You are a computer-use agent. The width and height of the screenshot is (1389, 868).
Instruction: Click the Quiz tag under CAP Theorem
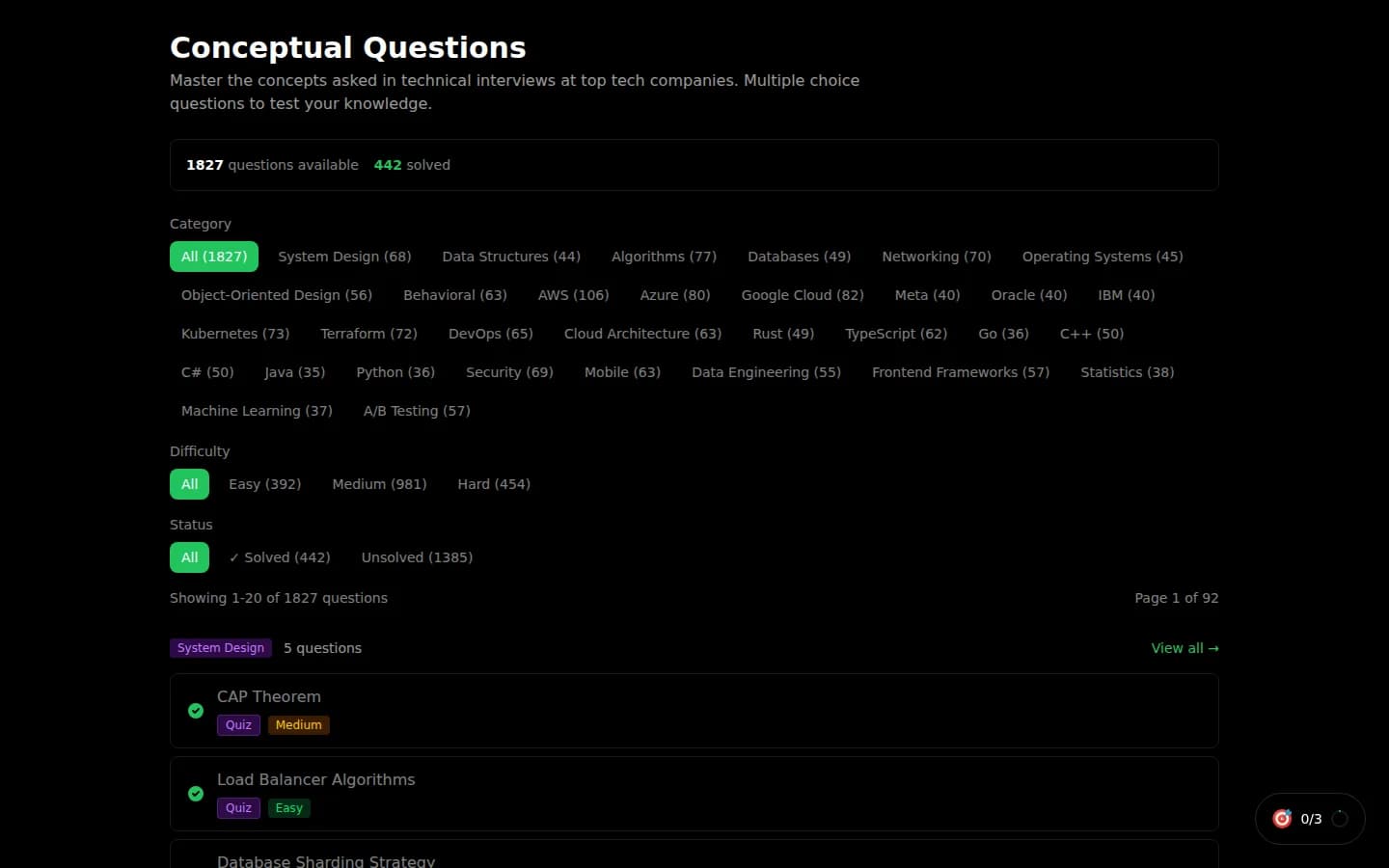click(238, 725)
